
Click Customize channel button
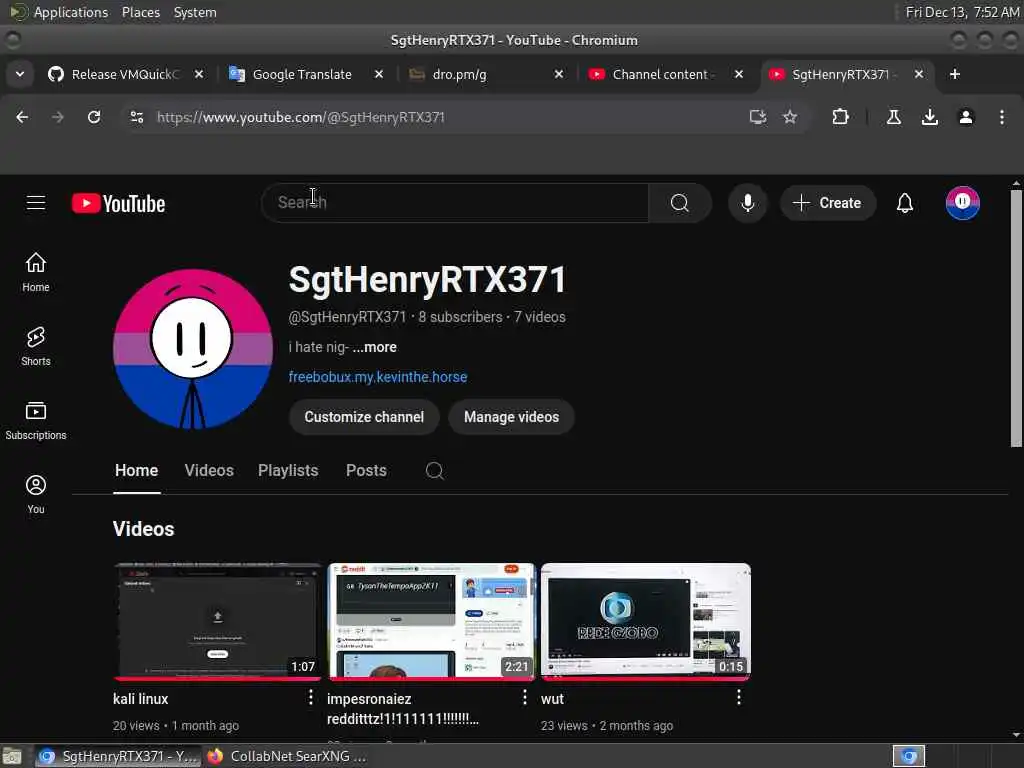point(364,417)
